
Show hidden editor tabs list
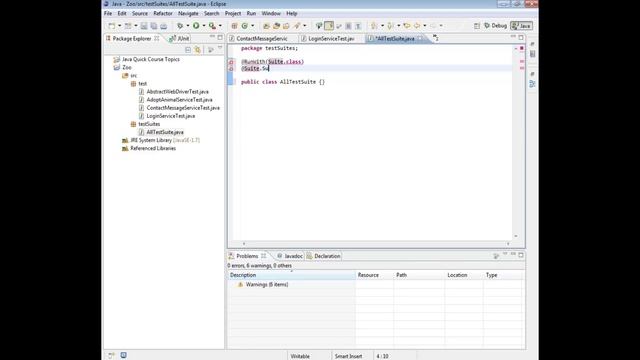(436, 38)
